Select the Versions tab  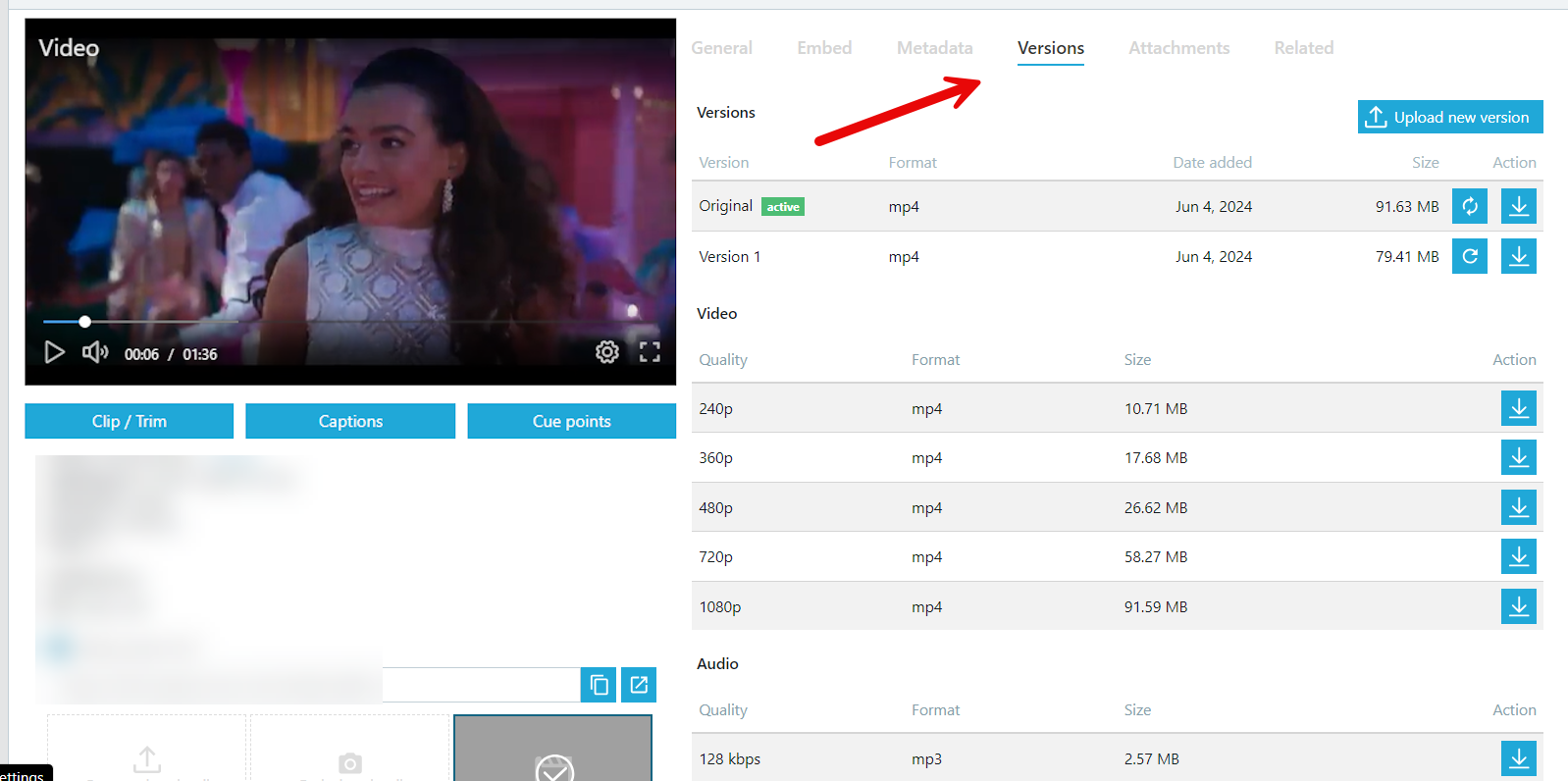[1051, 48]
